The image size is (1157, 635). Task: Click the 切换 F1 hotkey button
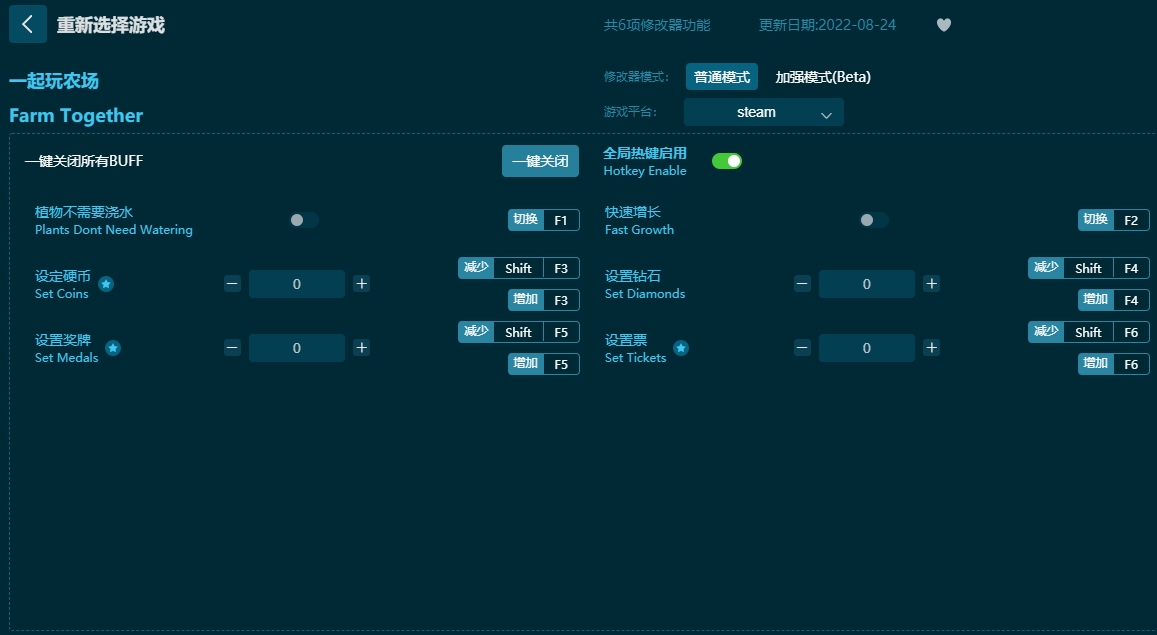tap(543, 220)
